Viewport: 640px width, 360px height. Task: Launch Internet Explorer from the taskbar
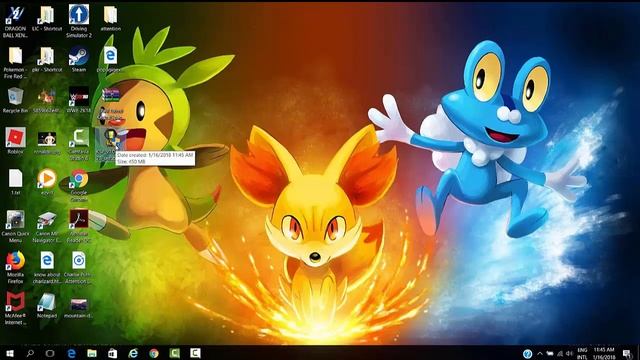click(x=133, y=353)
